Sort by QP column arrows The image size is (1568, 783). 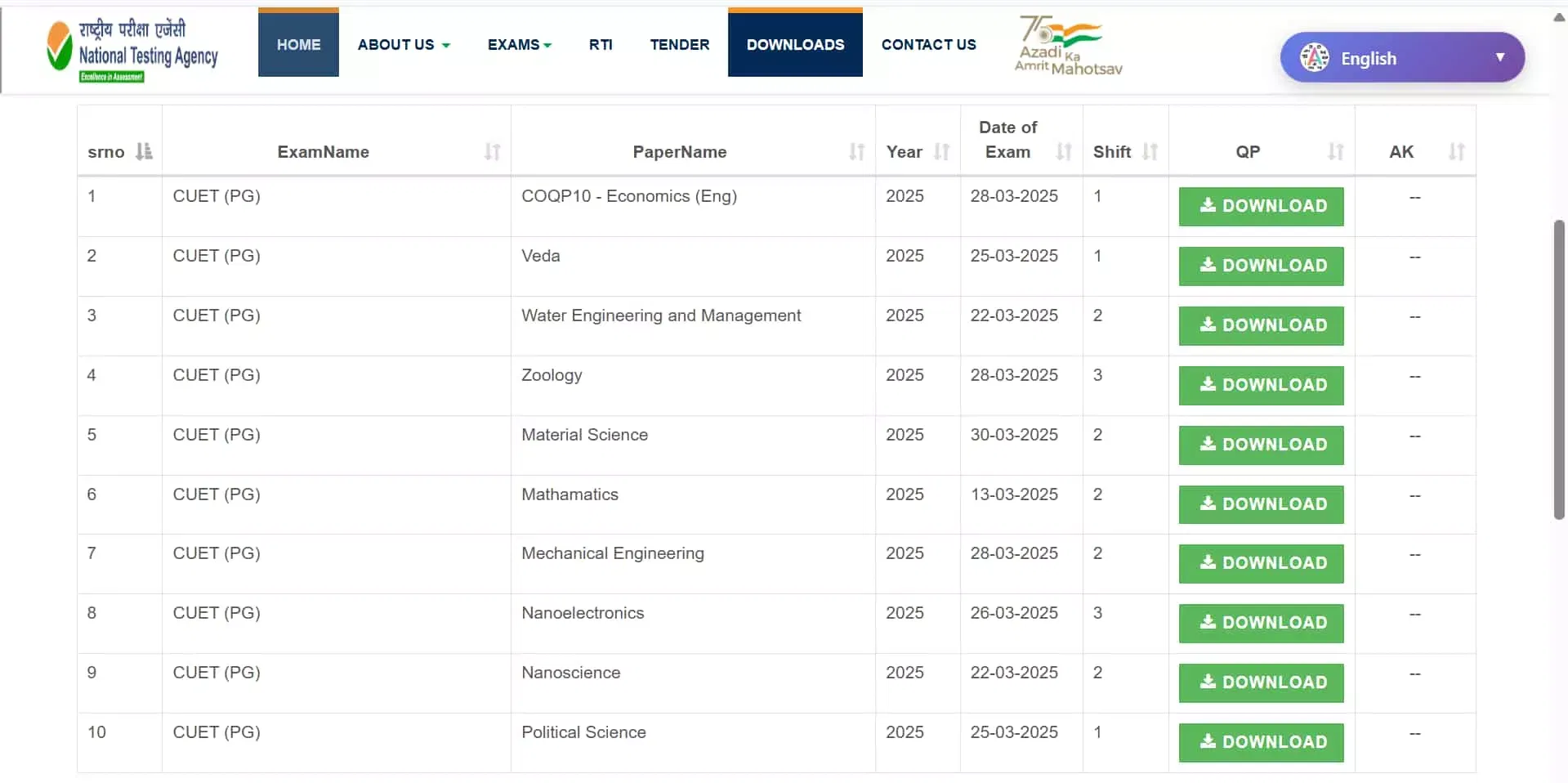(1335, 152)
